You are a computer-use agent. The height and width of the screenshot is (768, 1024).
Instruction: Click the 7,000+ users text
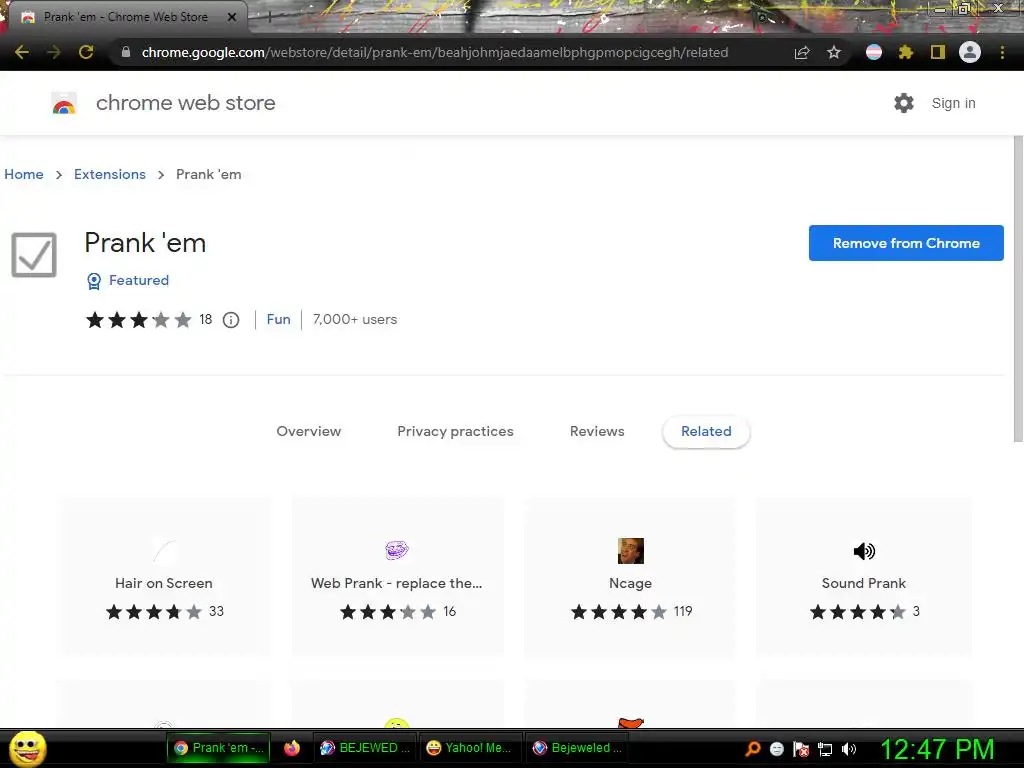click(x=355, y=319)
